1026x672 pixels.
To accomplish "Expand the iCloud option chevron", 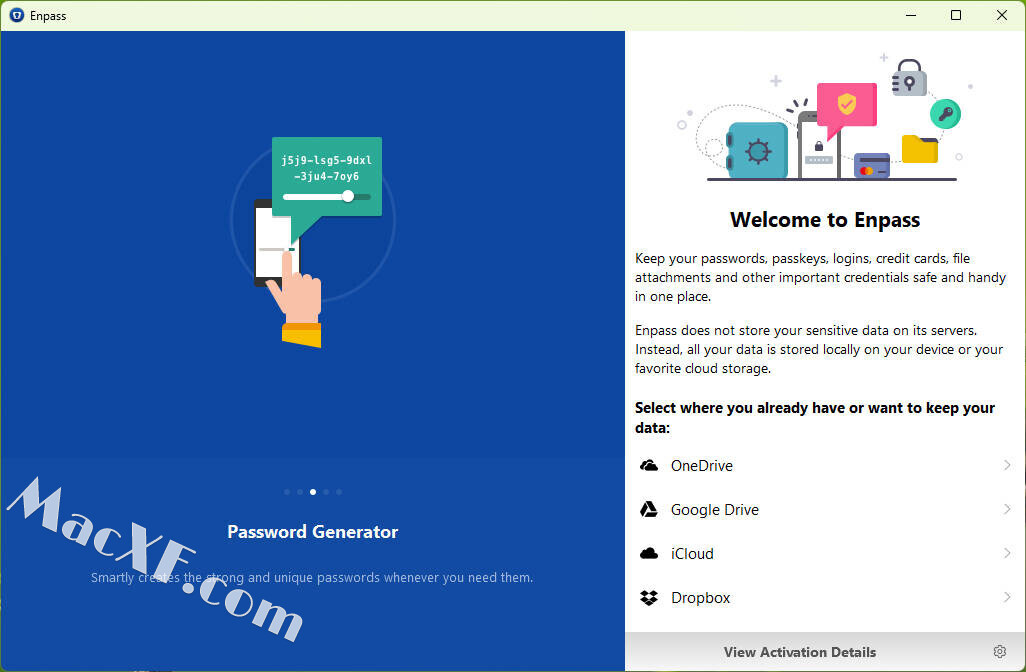I will (1007, 553).
